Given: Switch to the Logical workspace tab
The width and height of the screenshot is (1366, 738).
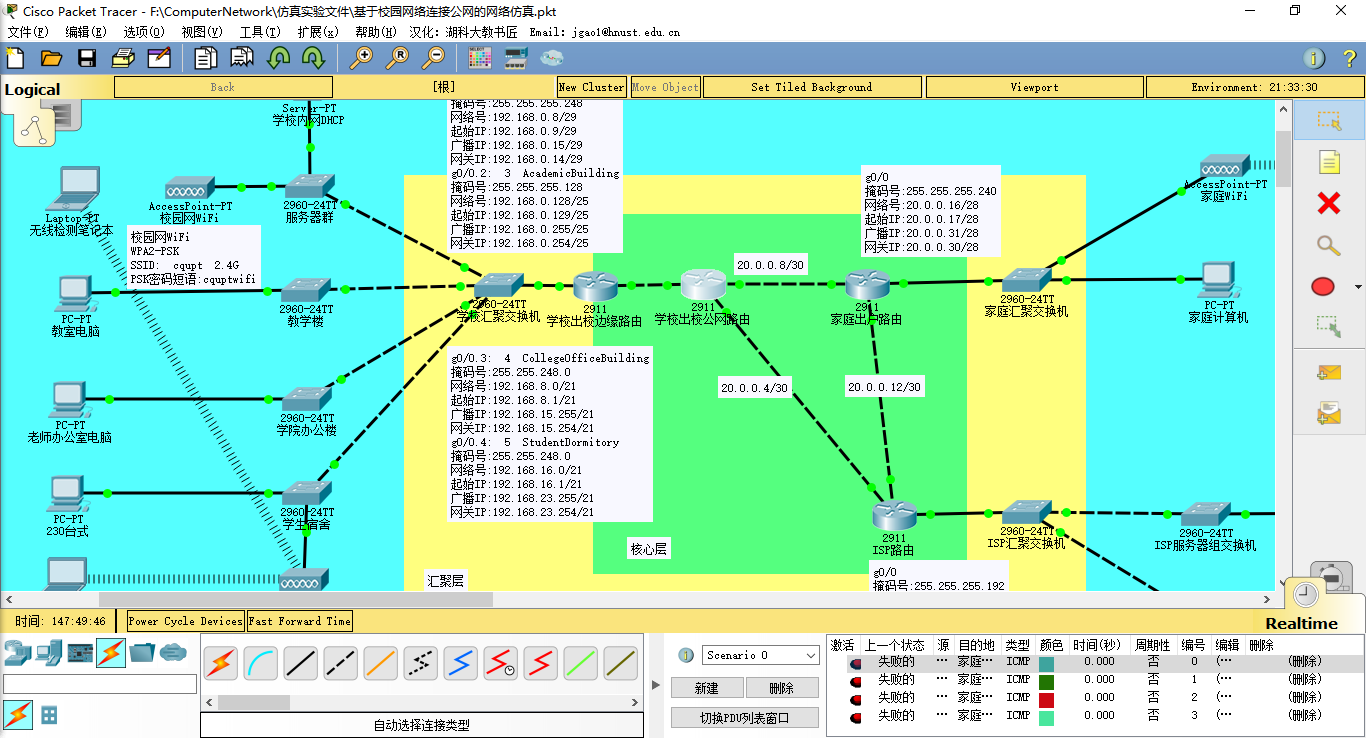Looking at the screenshot, I should coord(33,89).
